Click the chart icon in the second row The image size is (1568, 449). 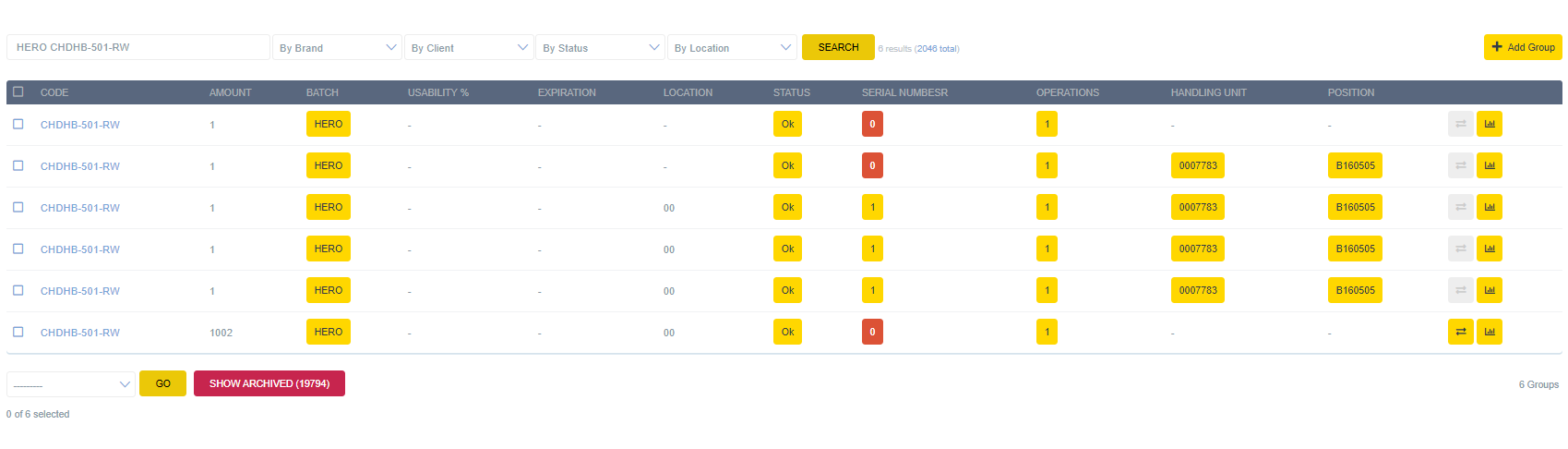(x=1489, y=165)
